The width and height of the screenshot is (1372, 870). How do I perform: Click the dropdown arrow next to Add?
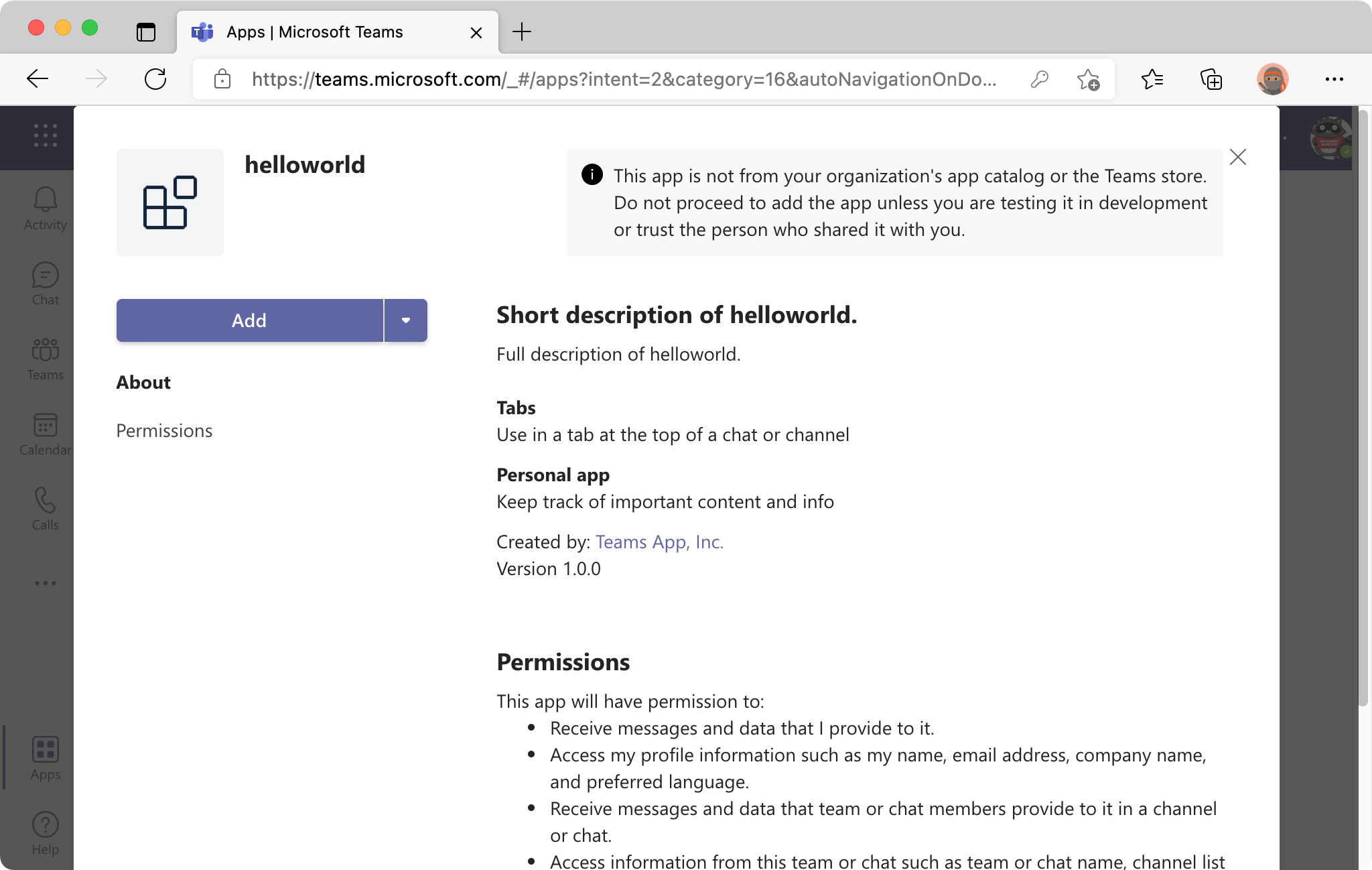[405, 320]
